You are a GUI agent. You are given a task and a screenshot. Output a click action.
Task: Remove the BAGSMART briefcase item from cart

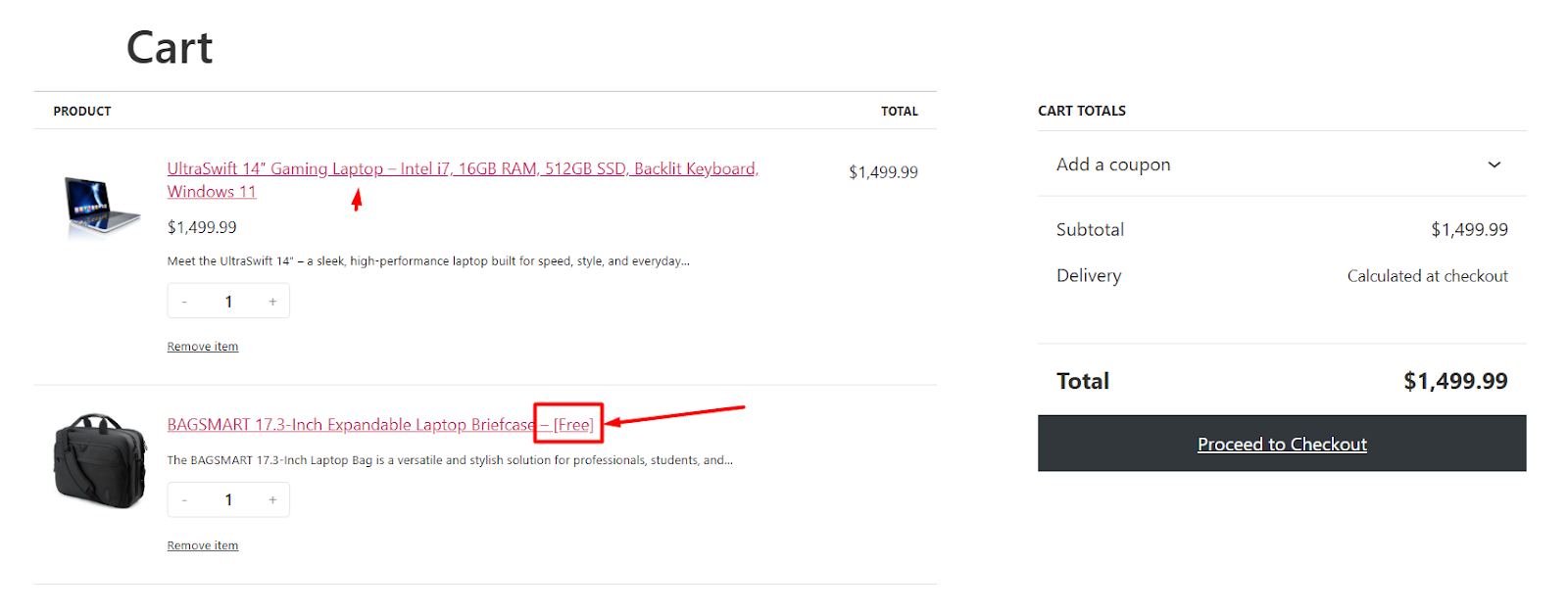pyautogui.click(x=203, y=545)
